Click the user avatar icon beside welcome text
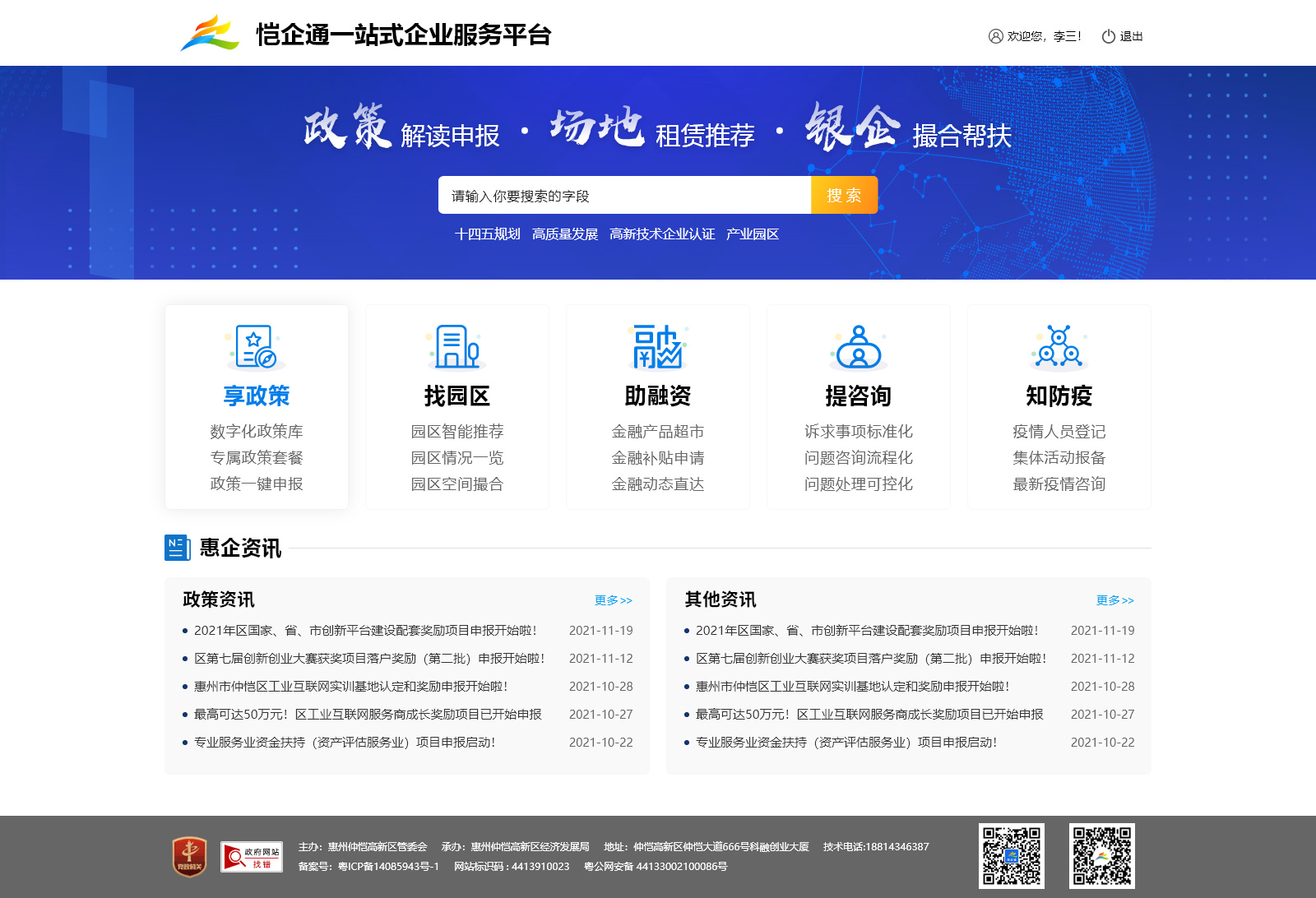Viewport: 1316px width, 898px height. point(995,36)
